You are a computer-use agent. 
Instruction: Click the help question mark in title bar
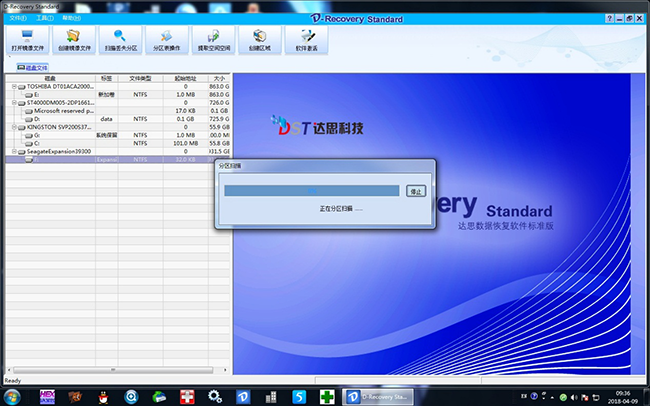(609, 19)
